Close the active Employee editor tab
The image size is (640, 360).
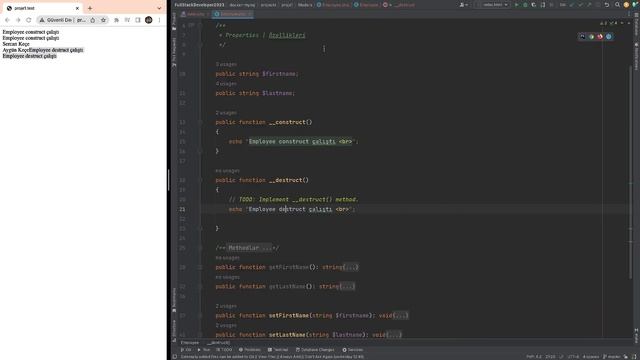coord(250,14)
